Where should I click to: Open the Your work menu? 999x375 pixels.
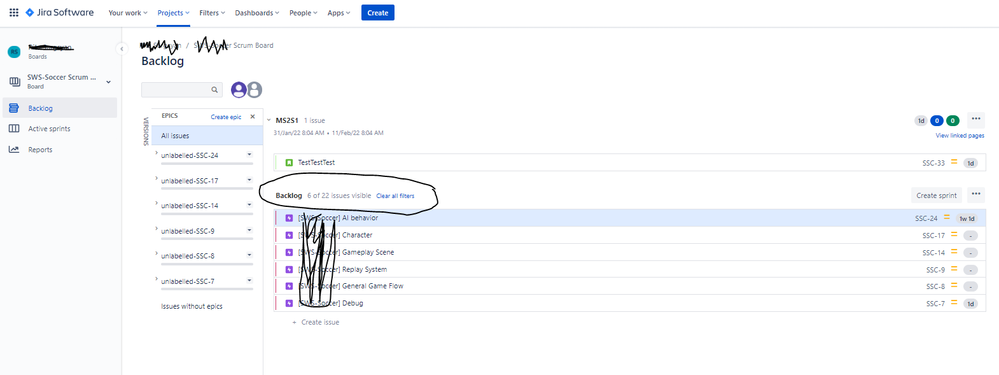(127, 13)
